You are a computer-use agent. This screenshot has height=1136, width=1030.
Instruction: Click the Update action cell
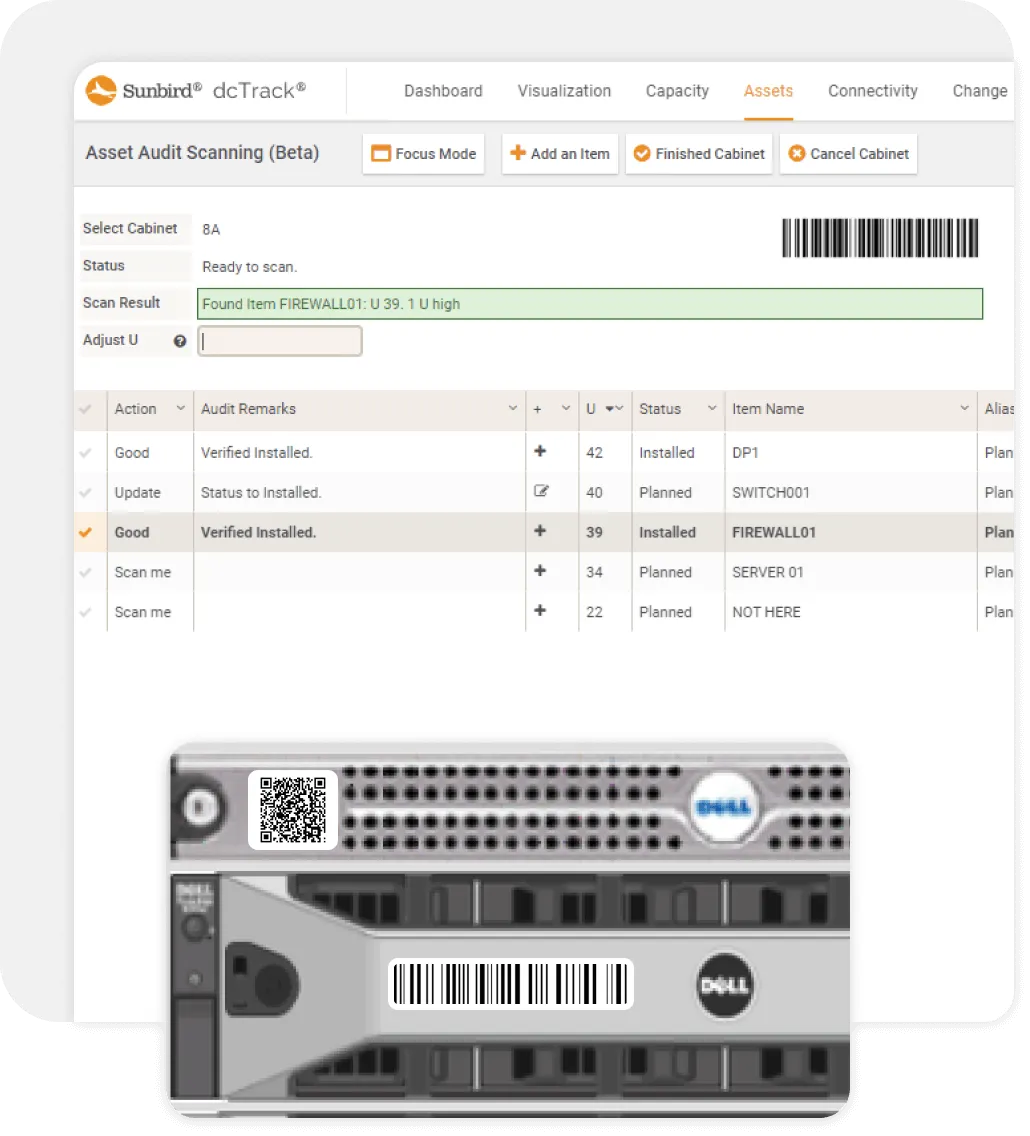pyautogui.click(x=151, y=493)
